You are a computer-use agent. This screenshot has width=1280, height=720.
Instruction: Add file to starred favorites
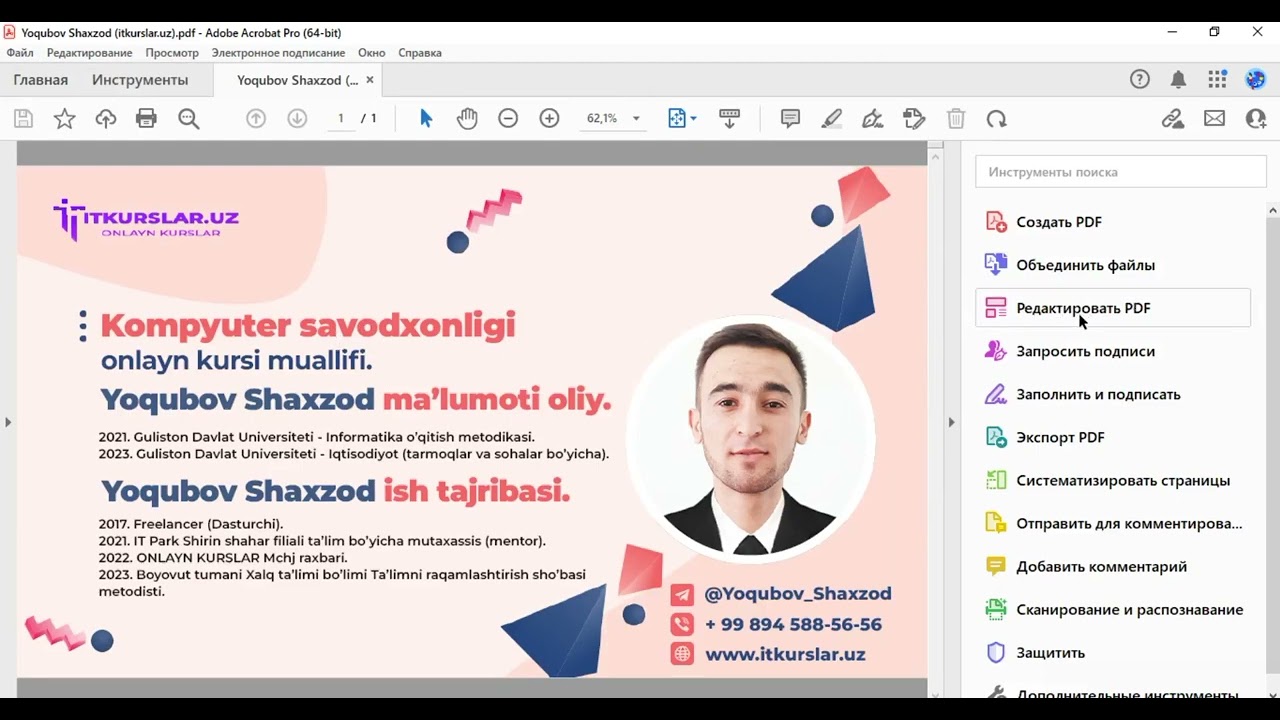coord(64,119)
